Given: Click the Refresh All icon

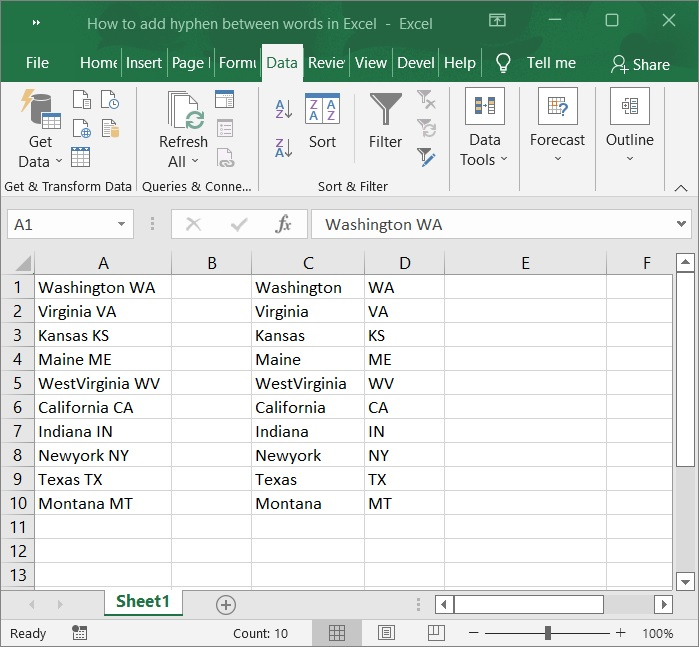Looking at the screenshot, I should pos(184,130).
